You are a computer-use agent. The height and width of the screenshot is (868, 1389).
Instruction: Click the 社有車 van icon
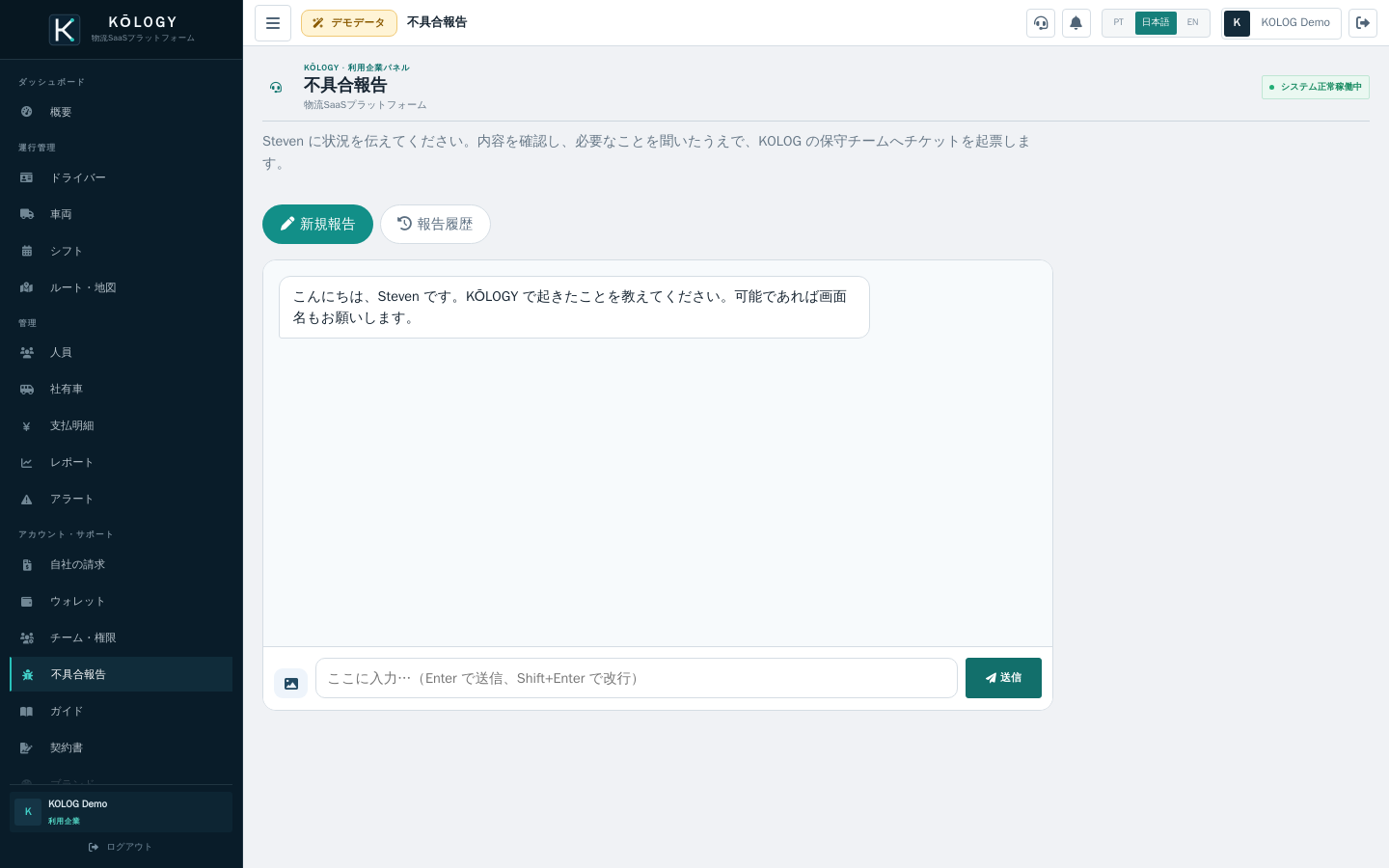pyautogui.click(x=27, y=389)
